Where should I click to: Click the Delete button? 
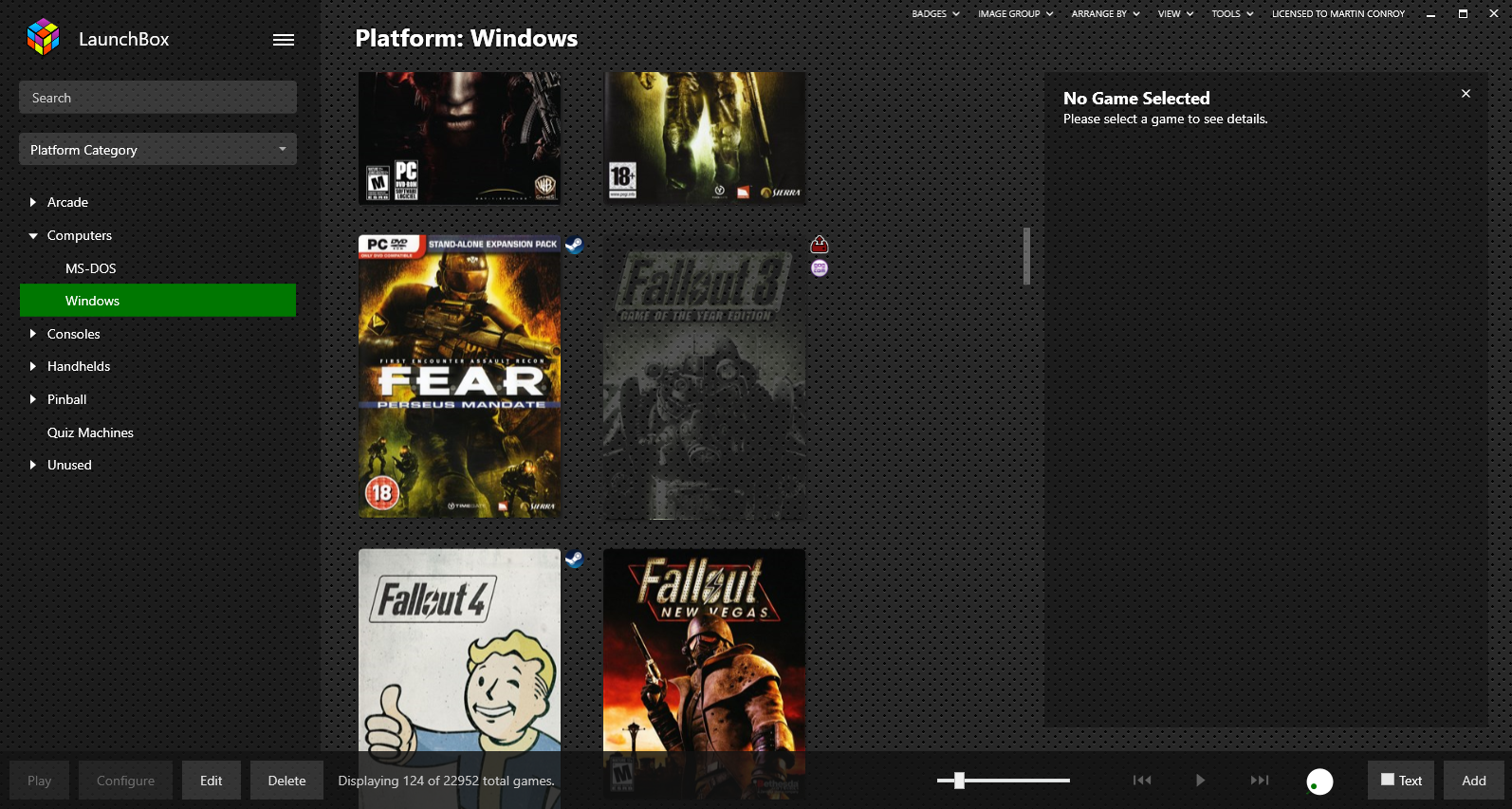[286, 781]
